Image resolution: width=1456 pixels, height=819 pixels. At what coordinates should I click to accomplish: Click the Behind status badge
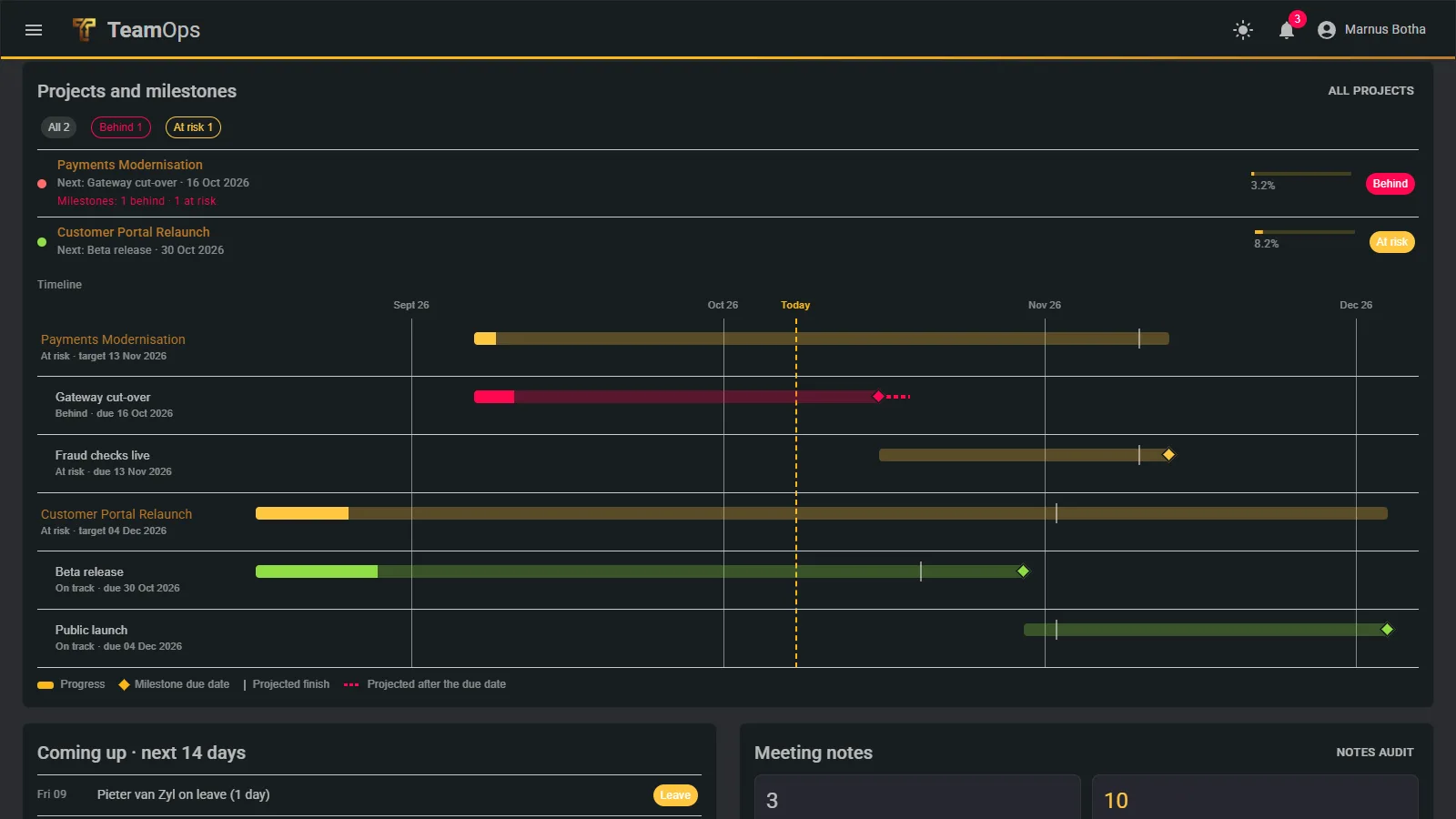[1390, 184]
